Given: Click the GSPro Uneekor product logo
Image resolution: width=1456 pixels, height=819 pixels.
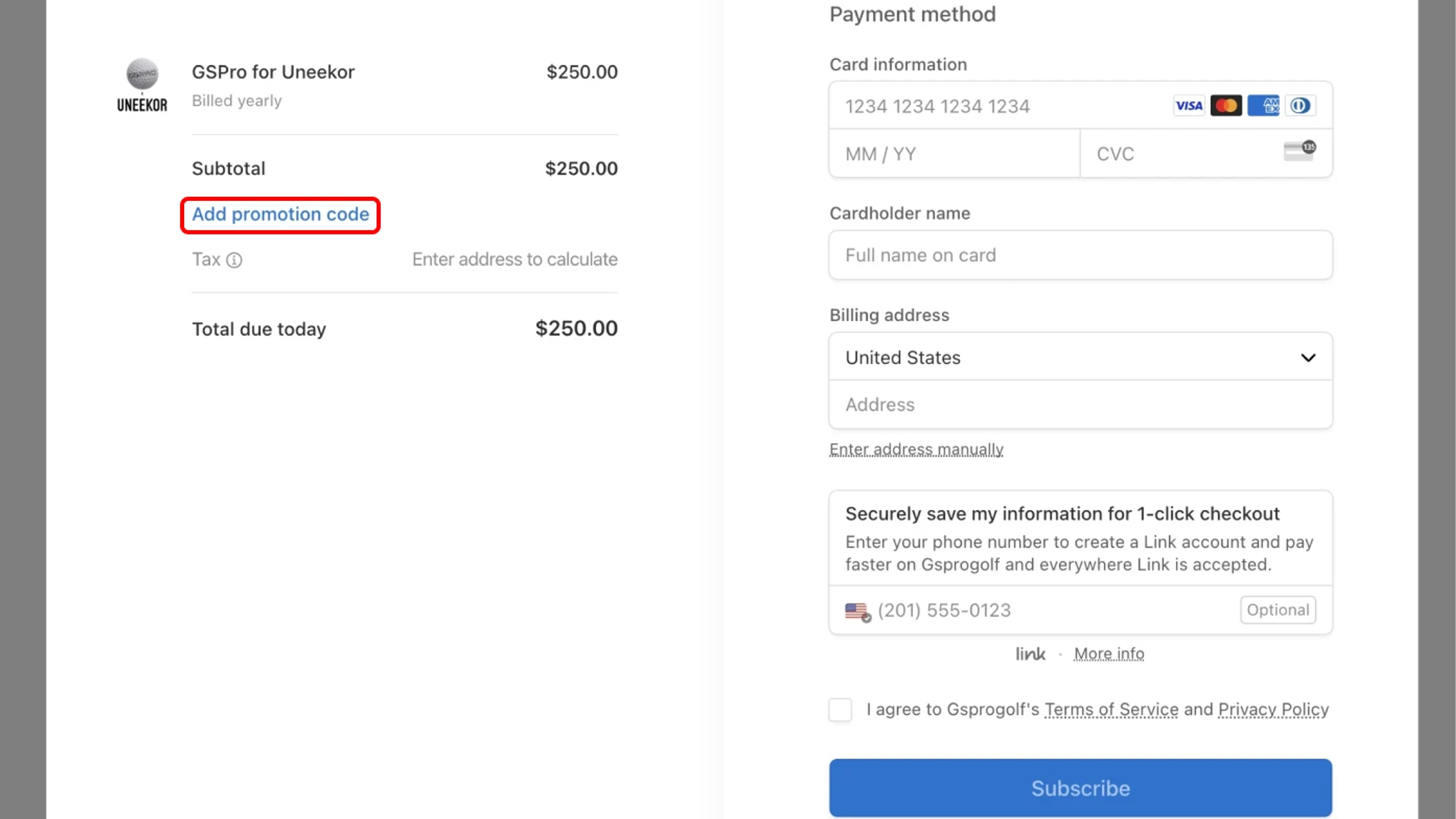Looking at the screenshot, I should pyautogui.click(x=142, y=85).
